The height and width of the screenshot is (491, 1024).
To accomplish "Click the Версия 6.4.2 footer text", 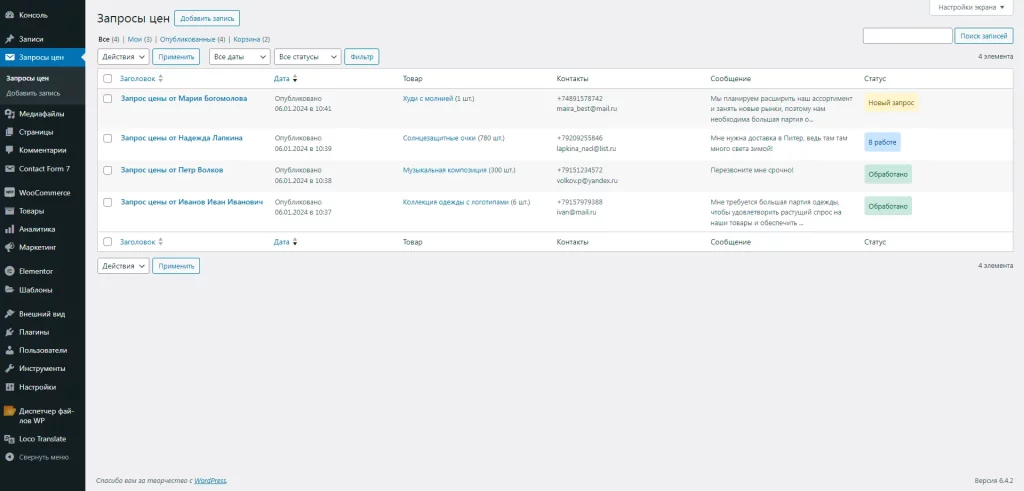I will (x=994, y=481).
